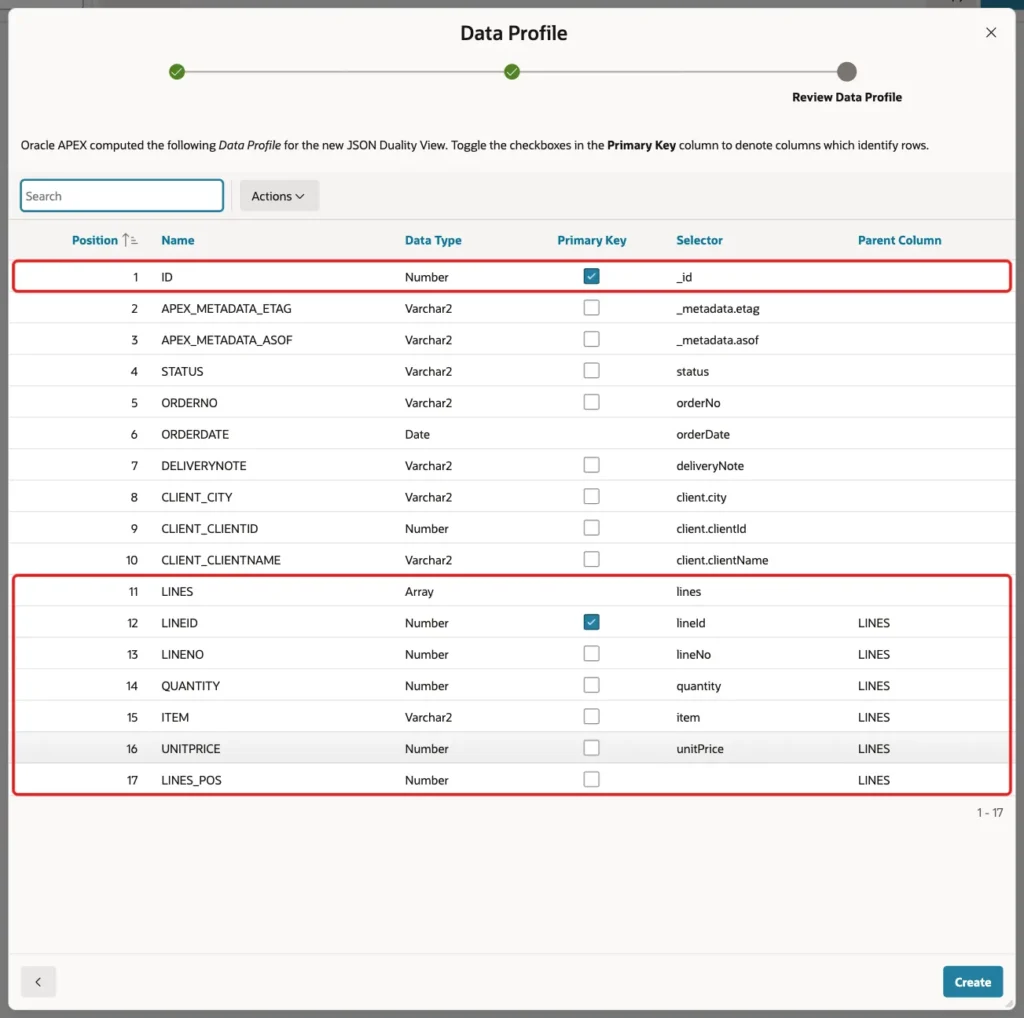
Task: Click the STATUS name cell
Action: coord(182,372)
